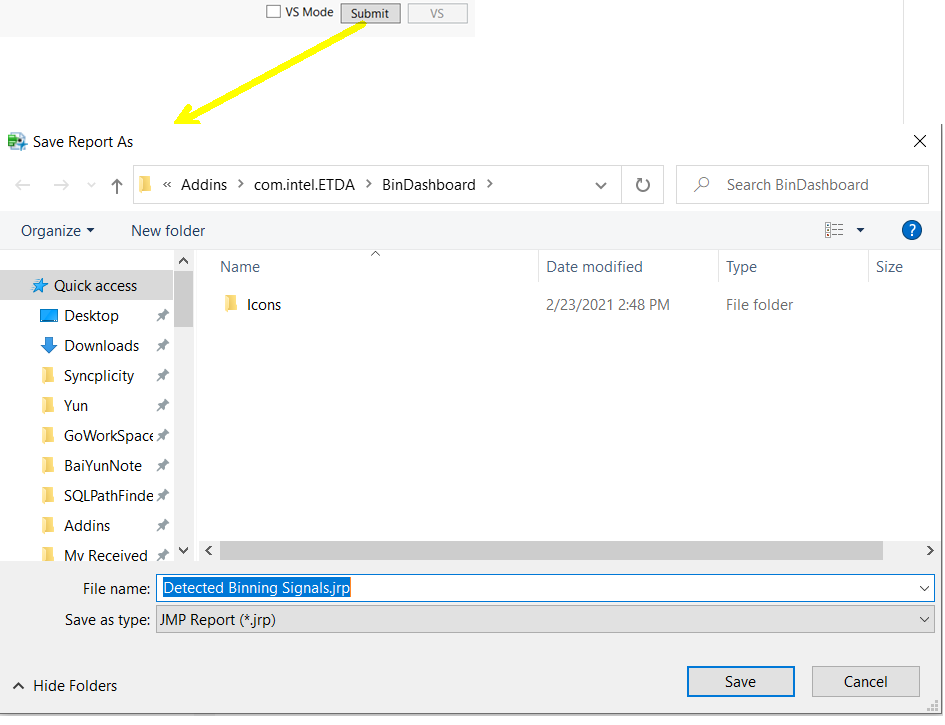
Task: Expand chevron after BinDashboard breadcrumb
Action: point(489,184)
